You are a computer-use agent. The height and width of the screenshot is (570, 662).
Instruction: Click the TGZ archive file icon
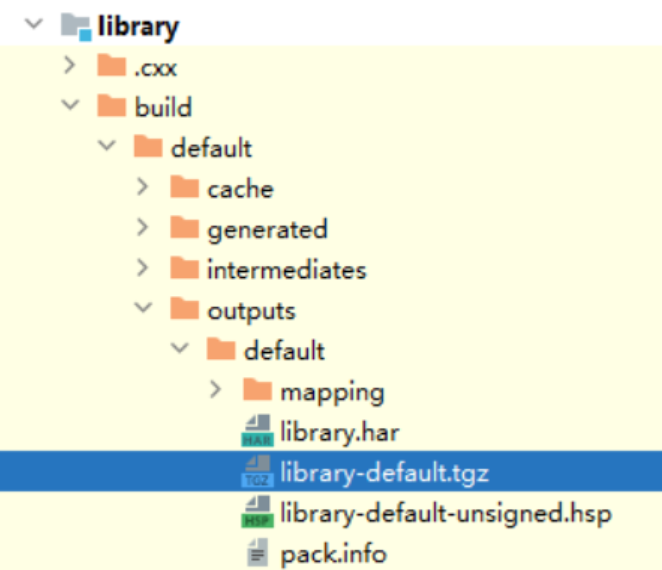pyautogui.click(x=257, y=472)
